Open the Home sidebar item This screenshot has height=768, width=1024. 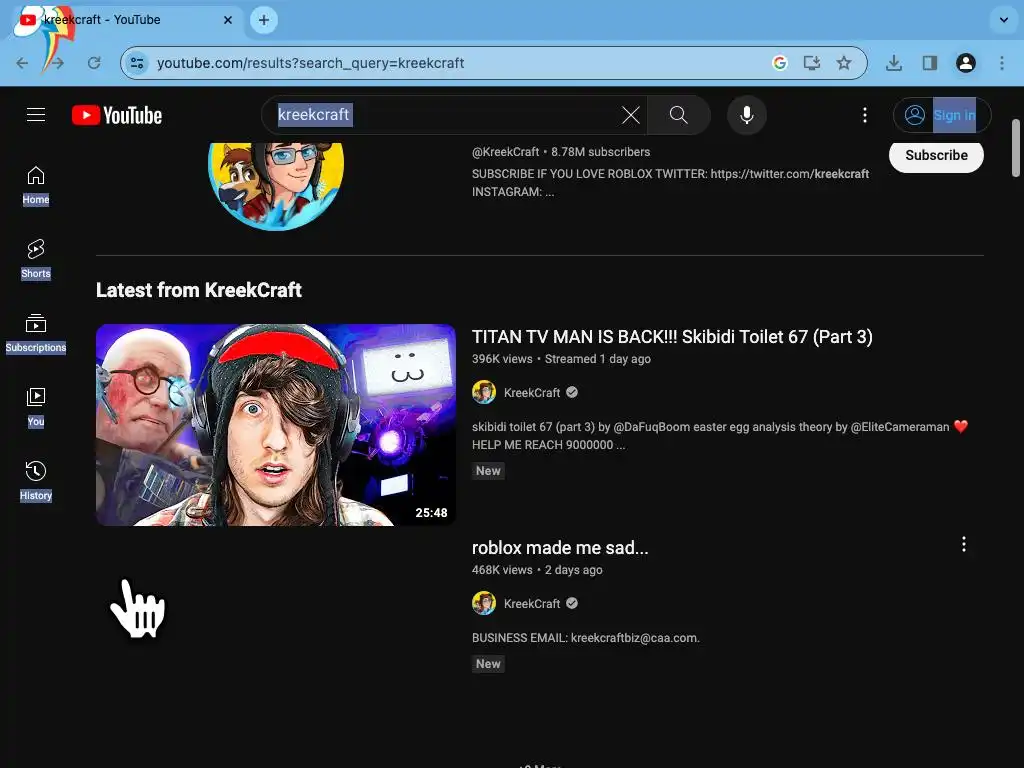[36, 185]
